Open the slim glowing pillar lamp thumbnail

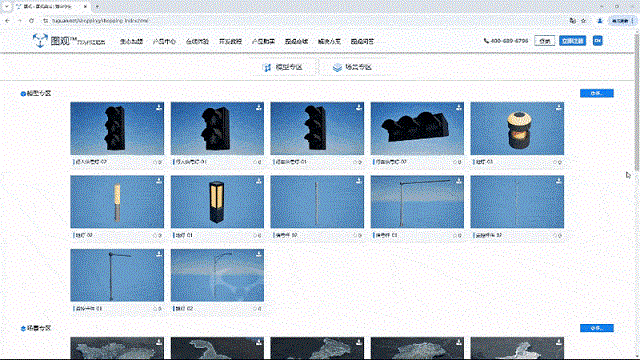(117, 202)
